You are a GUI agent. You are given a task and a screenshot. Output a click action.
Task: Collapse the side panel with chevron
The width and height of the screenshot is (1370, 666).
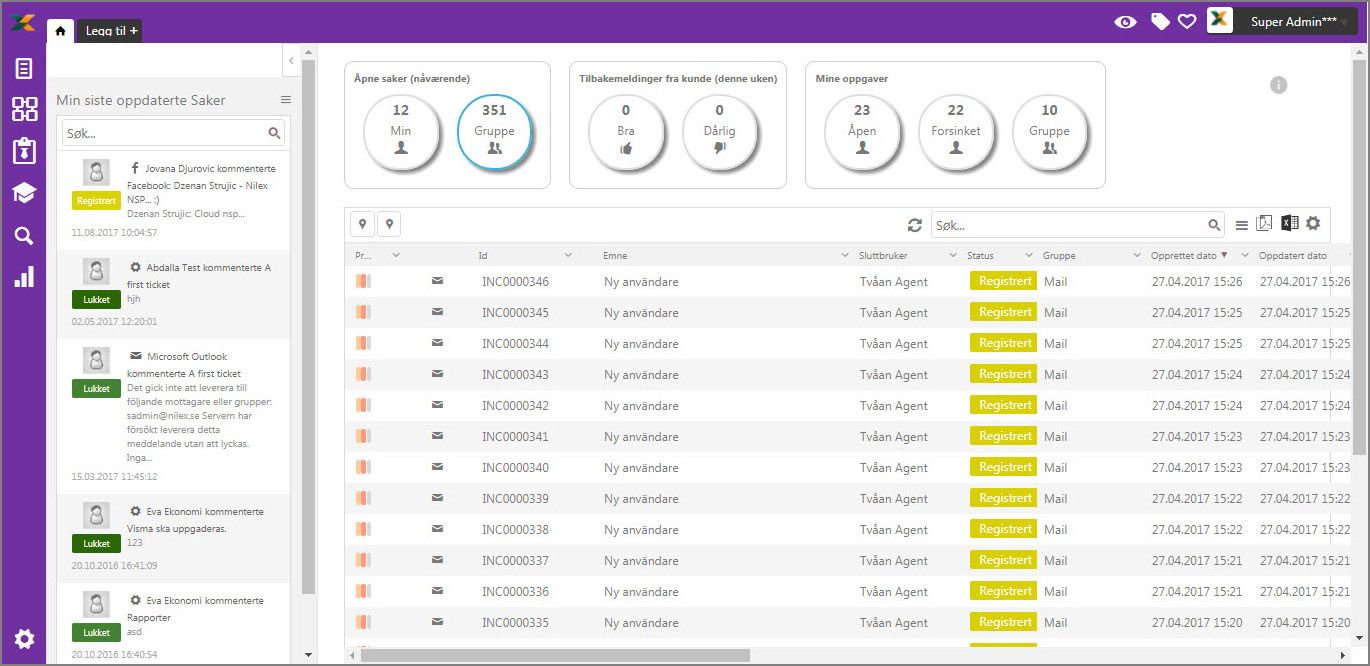click(291, 61)
